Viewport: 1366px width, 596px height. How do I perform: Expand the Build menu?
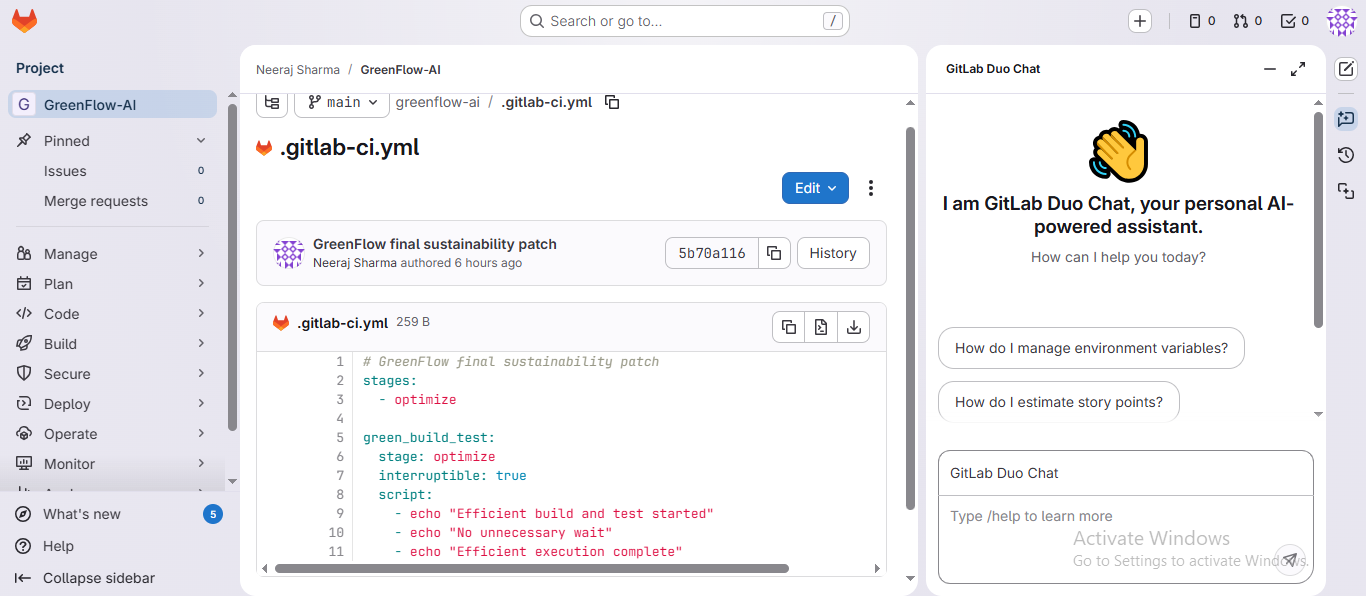coord(112,344)
